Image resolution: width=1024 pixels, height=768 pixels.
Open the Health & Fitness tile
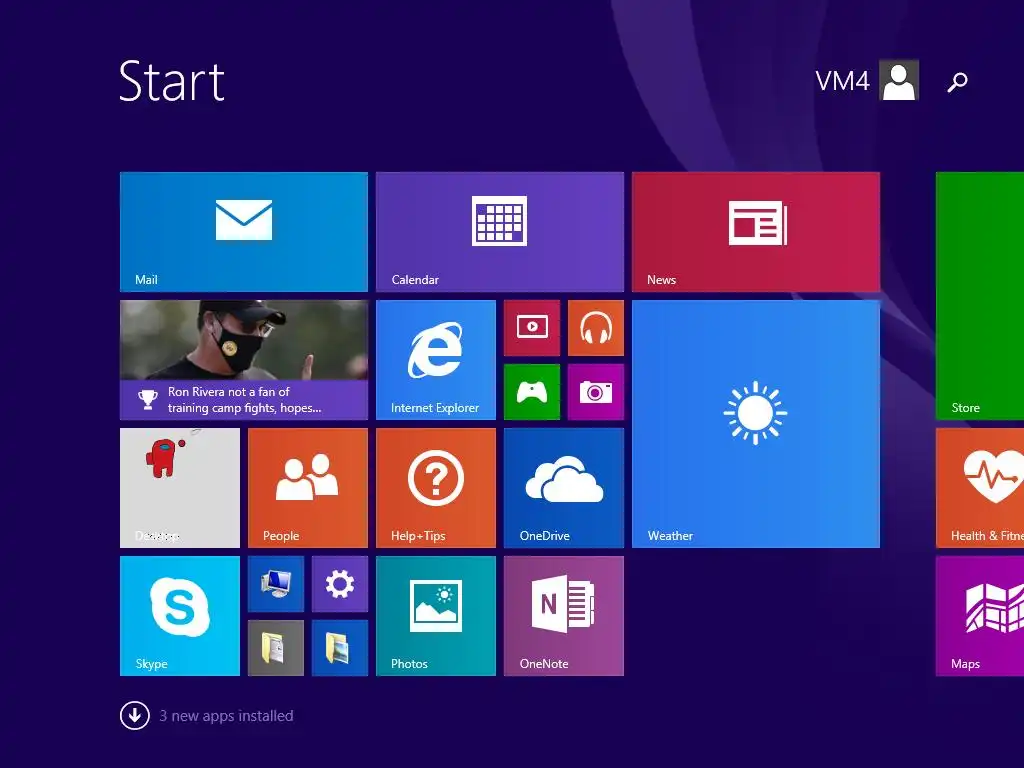coord(980,488)
